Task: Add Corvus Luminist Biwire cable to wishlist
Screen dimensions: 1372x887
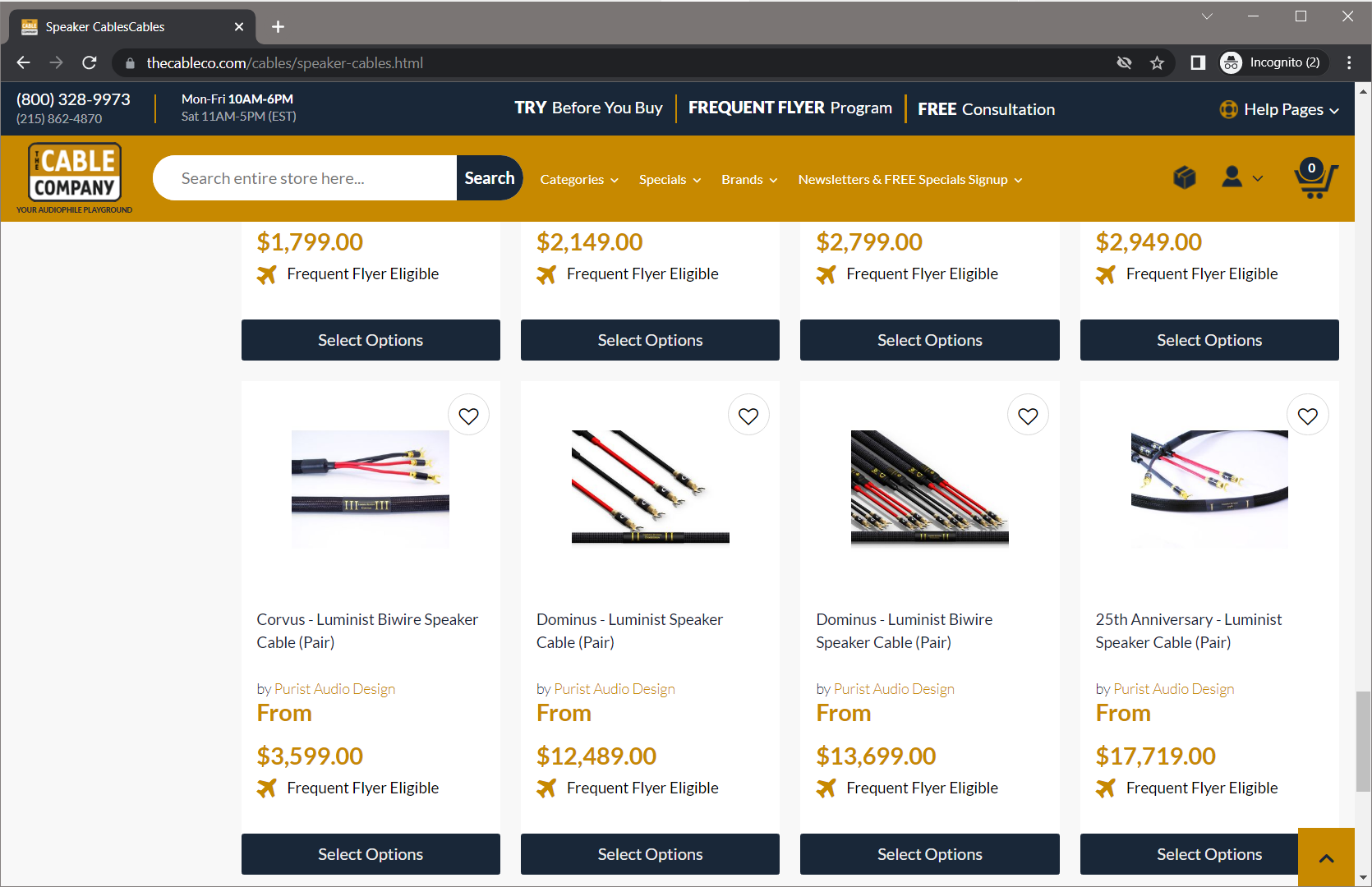Action: [x=468, y=416]
